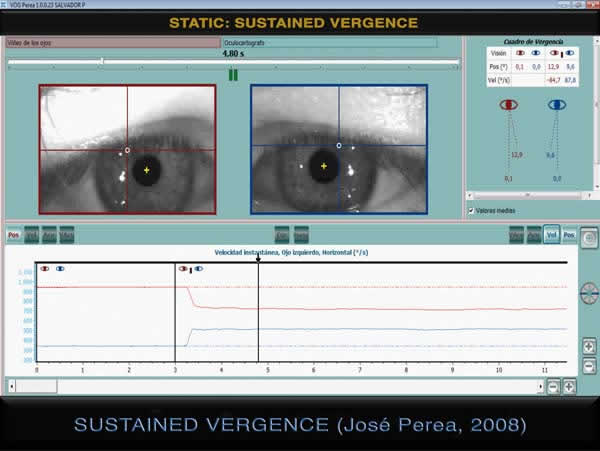
Task: Select the highlighted 'Vel' graph button
Action: [551, 234]
